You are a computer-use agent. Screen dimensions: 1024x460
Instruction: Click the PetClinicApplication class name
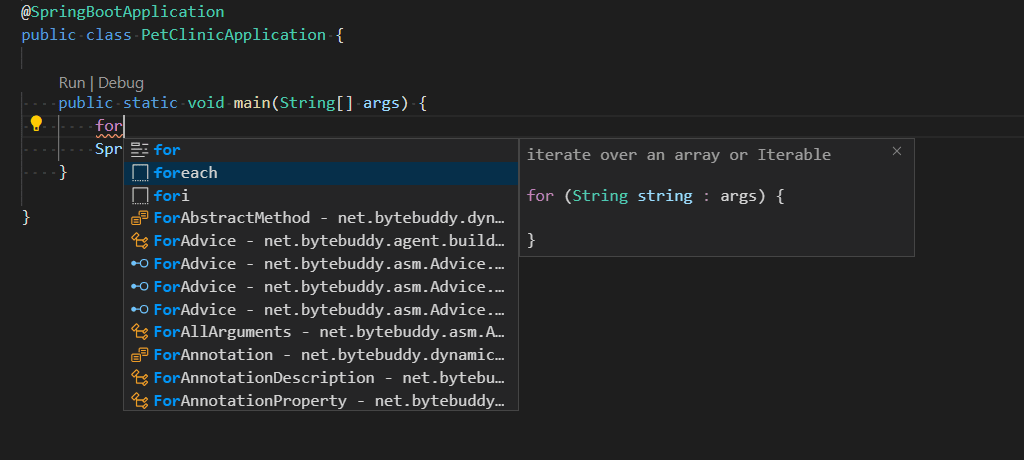pos(233,35)
